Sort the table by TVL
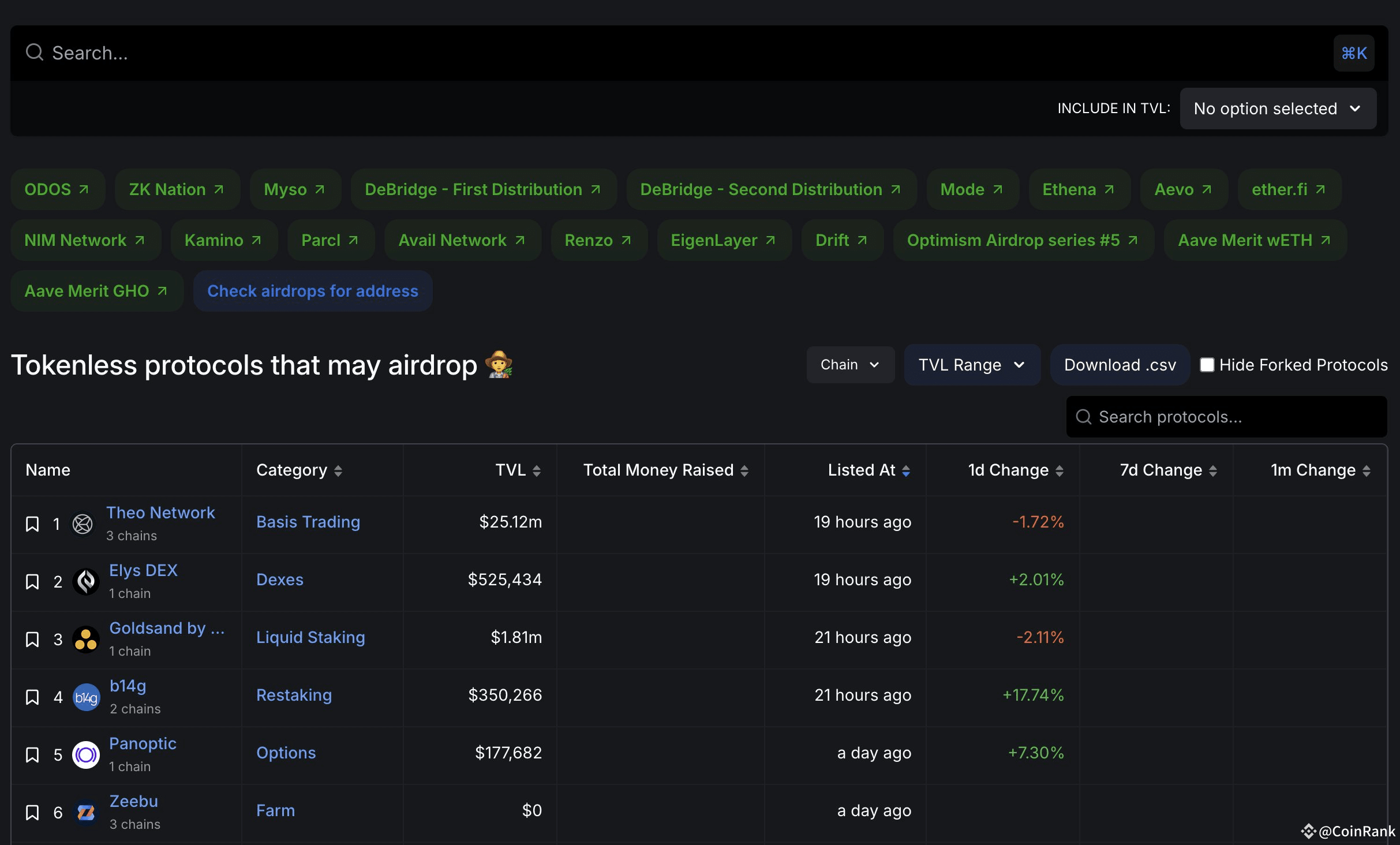The width and height of the screenshot is (1400, 845). (x=537, y=470)
